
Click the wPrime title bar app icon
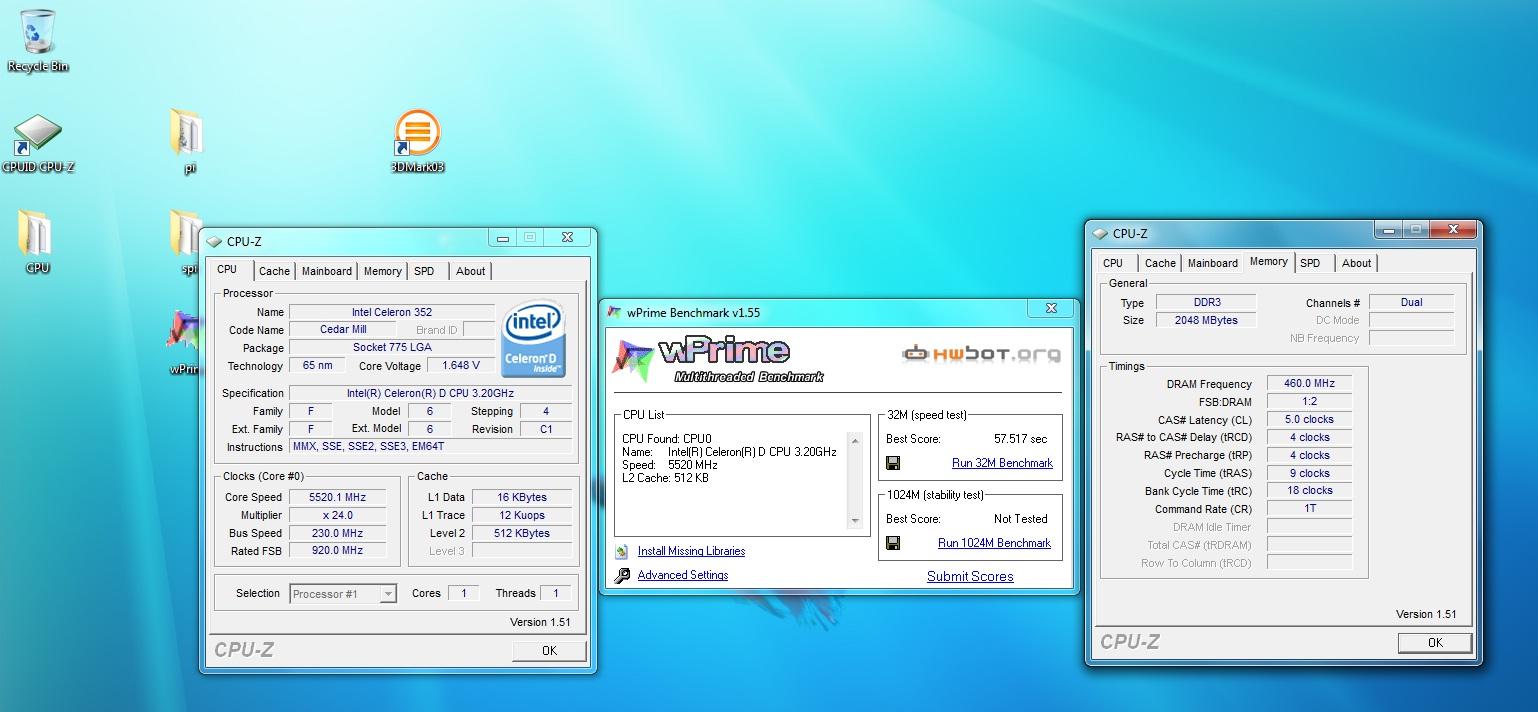(614, 312)
